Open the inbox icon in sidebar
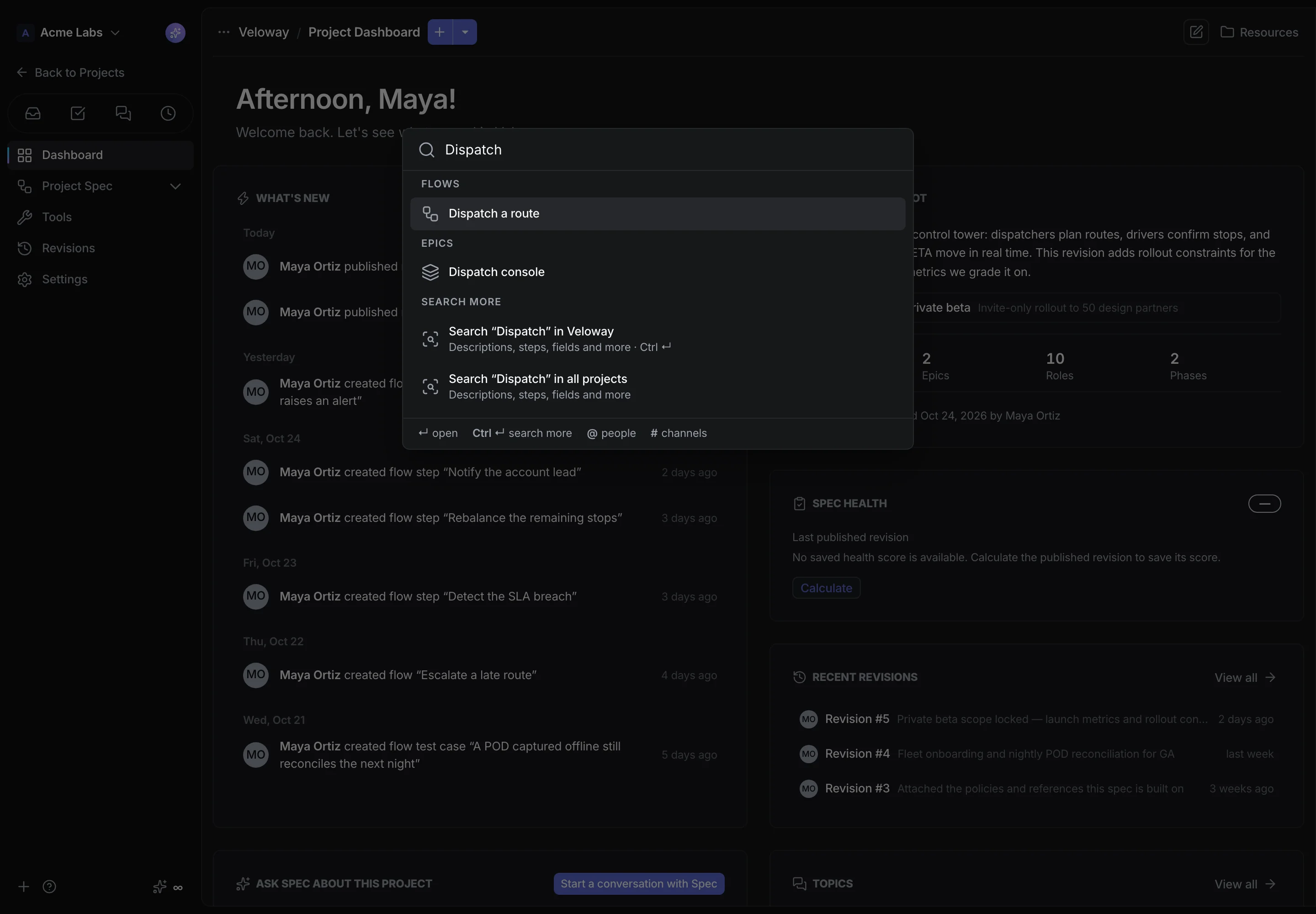This screenshot has height=914, width=1316. pos(32,113)
